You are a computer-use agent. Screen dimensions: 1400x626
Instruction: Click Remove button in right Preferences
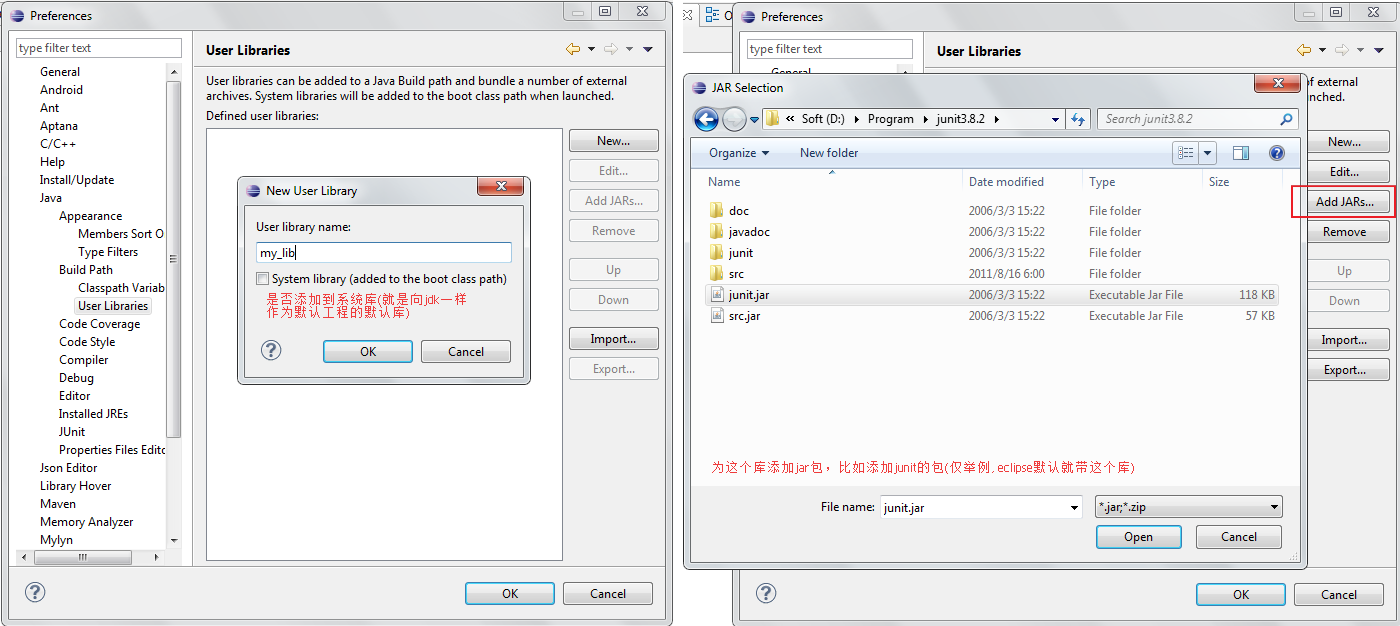click(1345, 232)
